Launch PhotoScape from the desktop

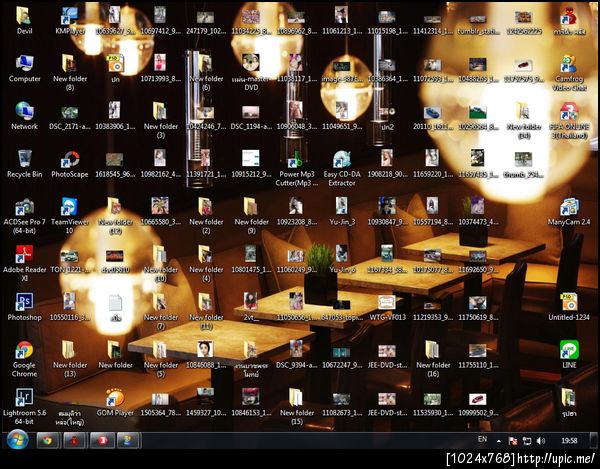pyautogui.click(x=70, y=164)
